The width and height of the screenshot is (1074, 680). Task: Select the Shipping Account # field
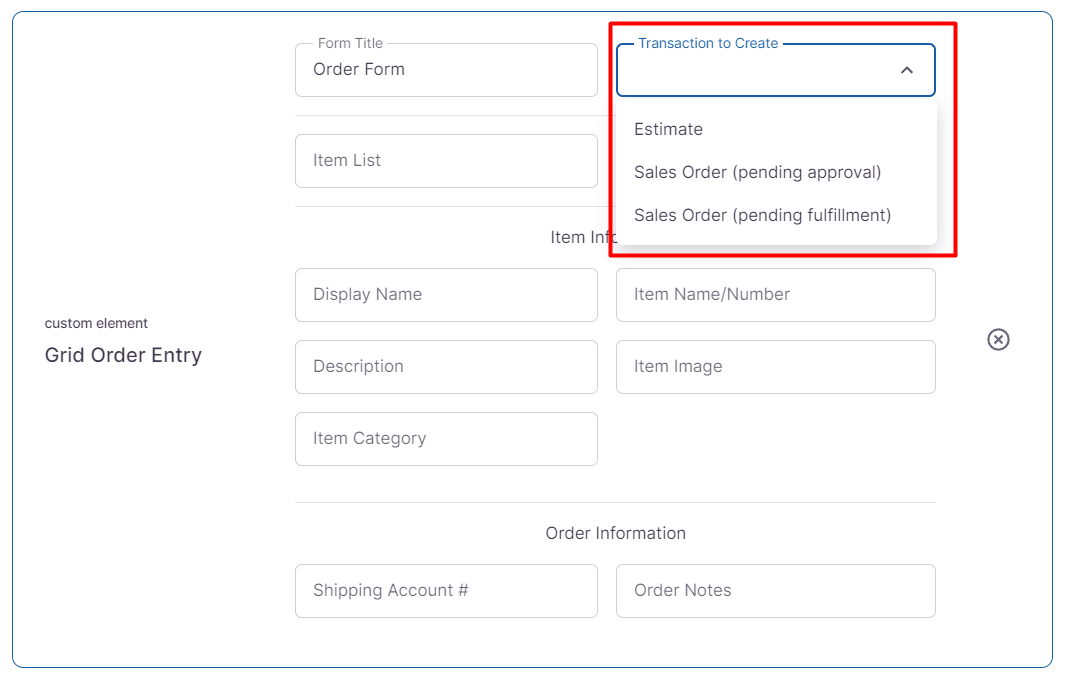tap(446, 591)
